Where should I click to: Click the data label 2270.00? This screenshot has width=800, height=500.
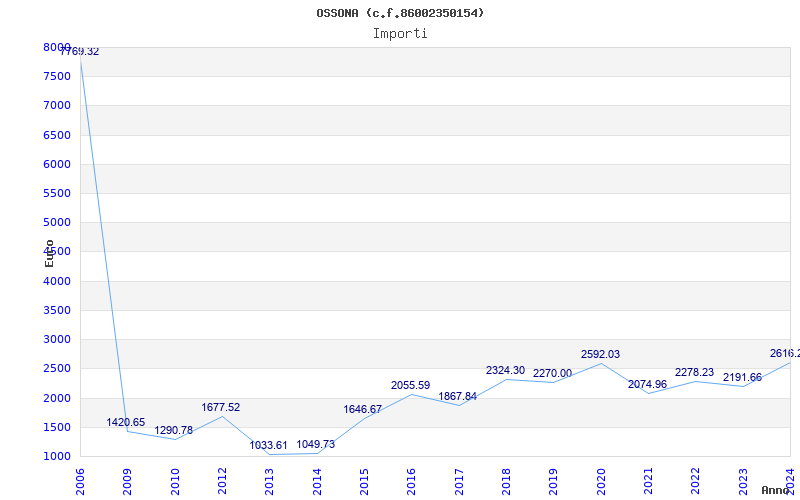tap(553, 373)
